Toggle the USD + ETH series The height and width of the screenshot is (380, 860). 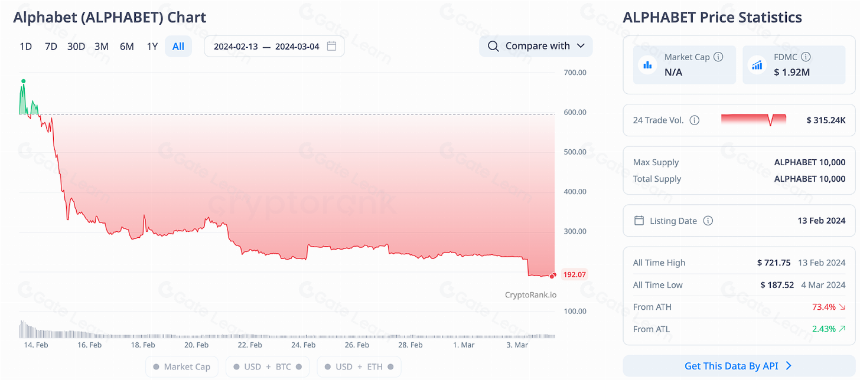pyautogui.click(x=359, y=366)
